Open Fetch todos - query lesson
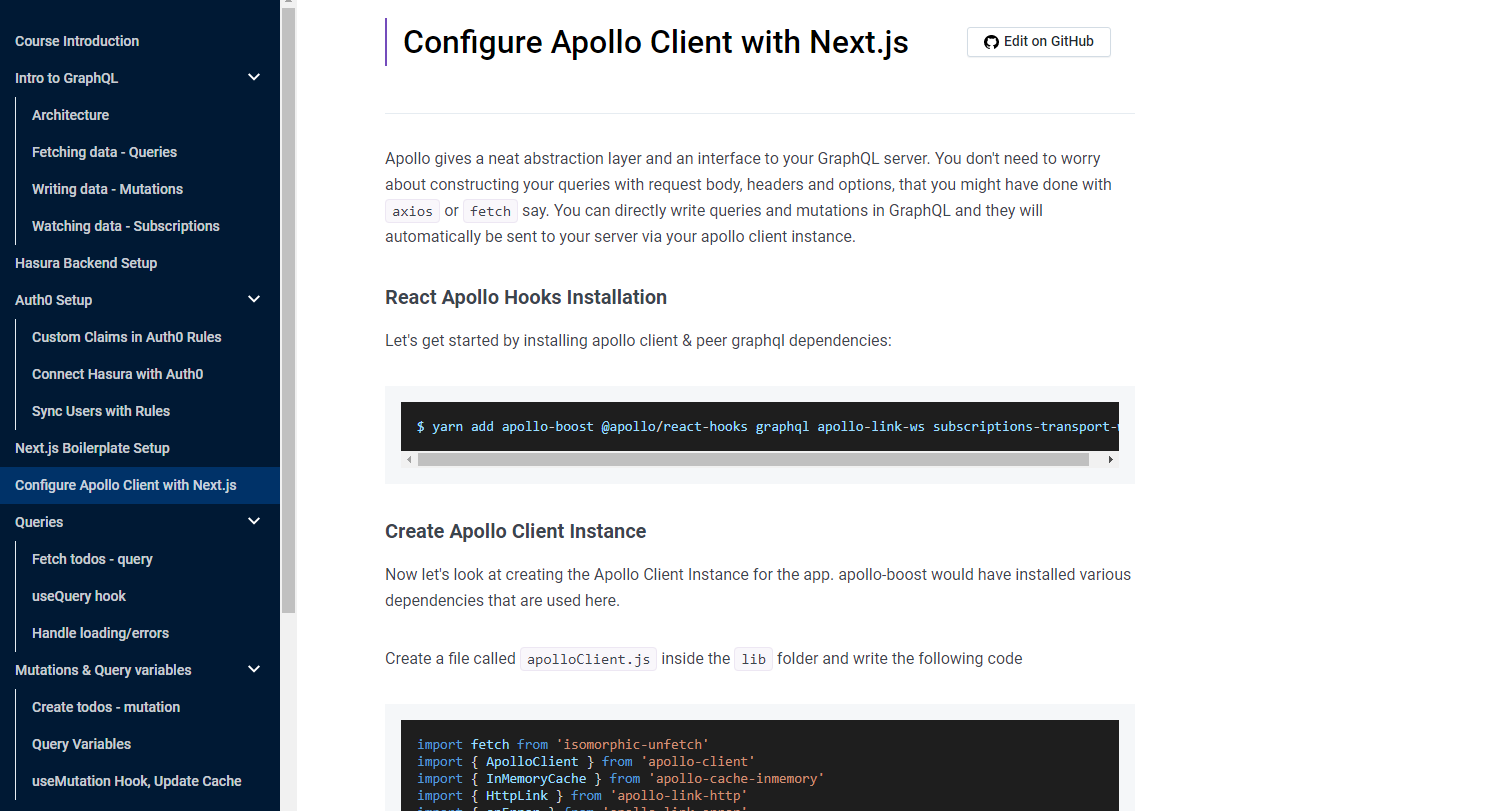This screenshot has height=811, width=1492. [x=92, y=559]
